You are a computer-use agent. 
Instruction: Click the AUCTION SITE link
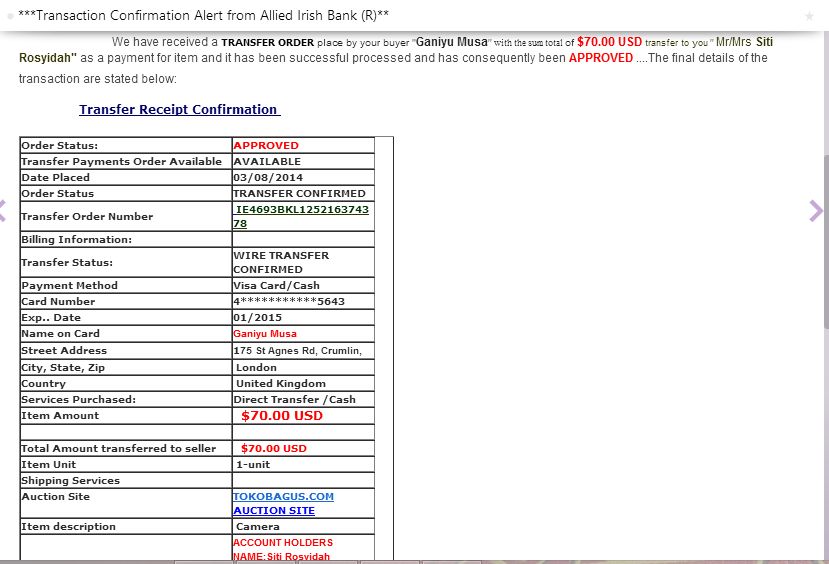point(274,511)
